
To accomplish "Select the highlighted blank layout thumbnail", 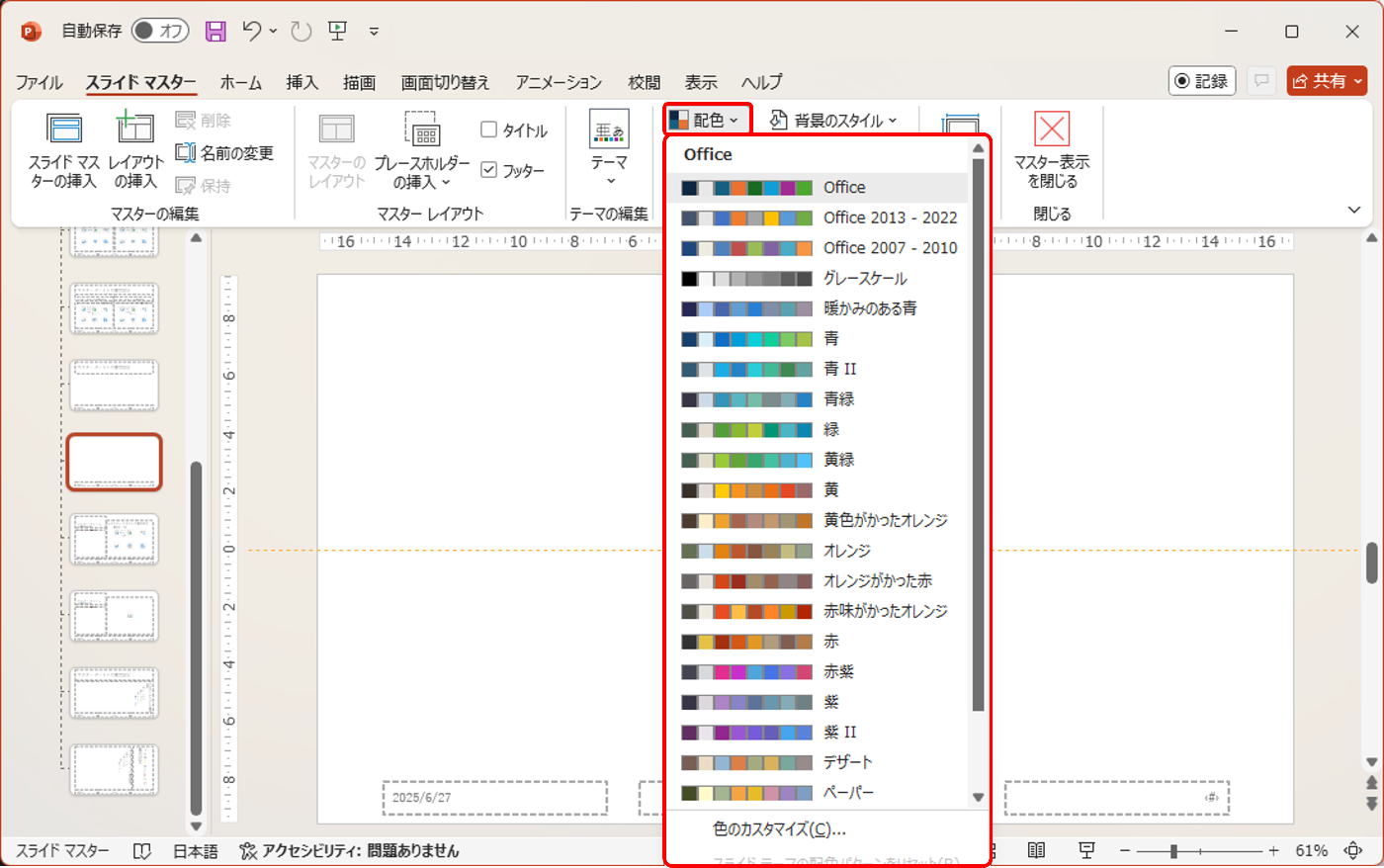I will 114,463.
